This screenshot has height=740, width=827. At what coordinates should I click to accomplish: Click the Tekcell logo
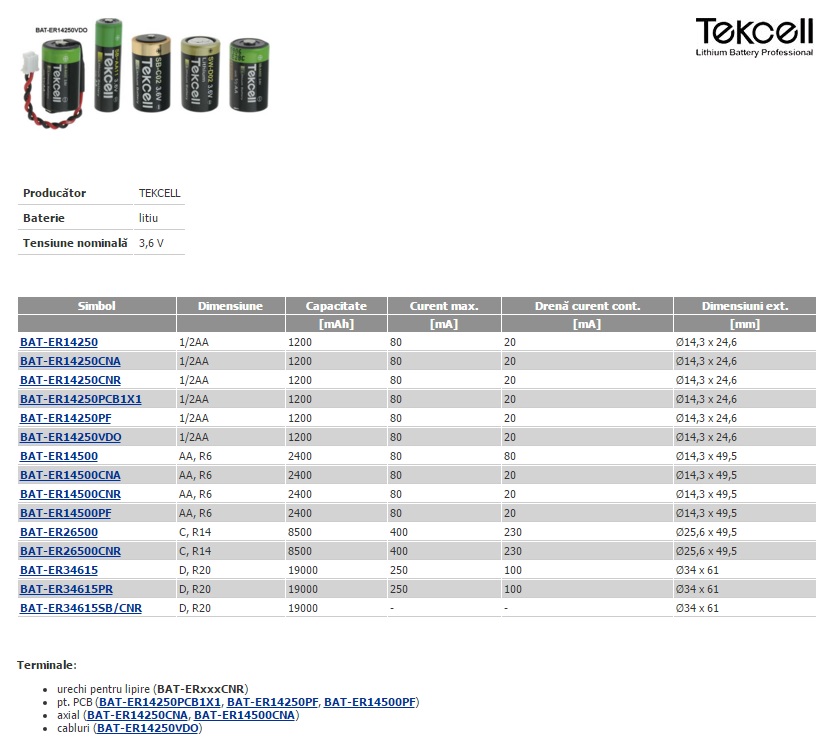[x=754, y=36]
